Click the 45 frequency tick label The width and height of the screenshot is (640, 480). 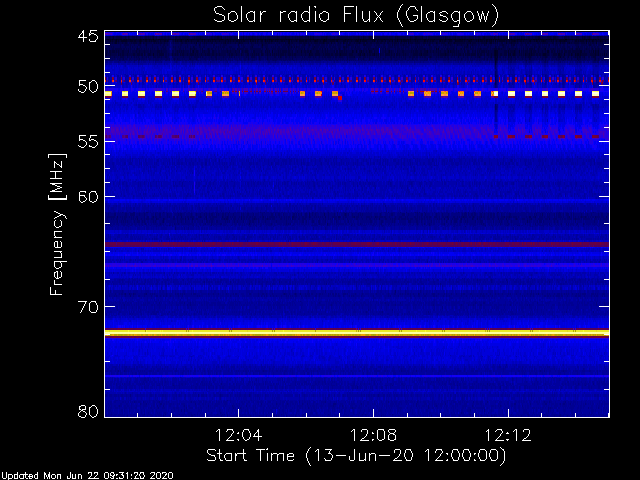(x=88, y=36)
